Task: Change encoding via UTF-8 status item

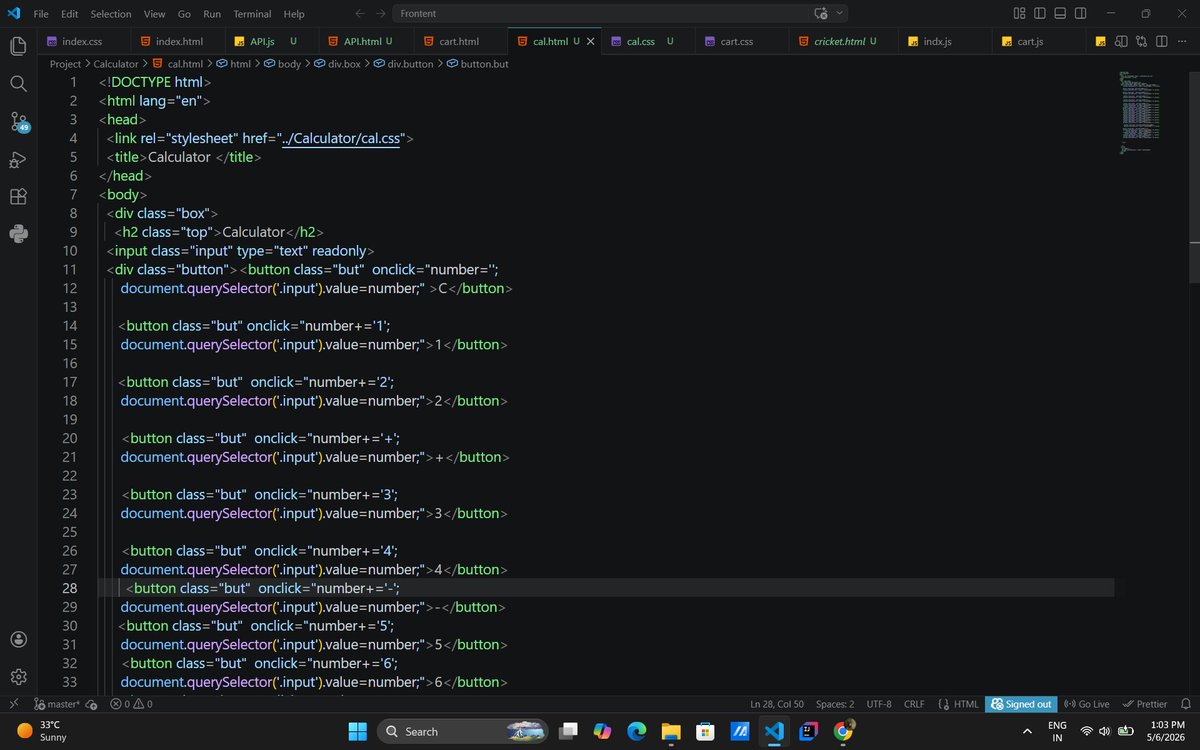Action: 879,704
